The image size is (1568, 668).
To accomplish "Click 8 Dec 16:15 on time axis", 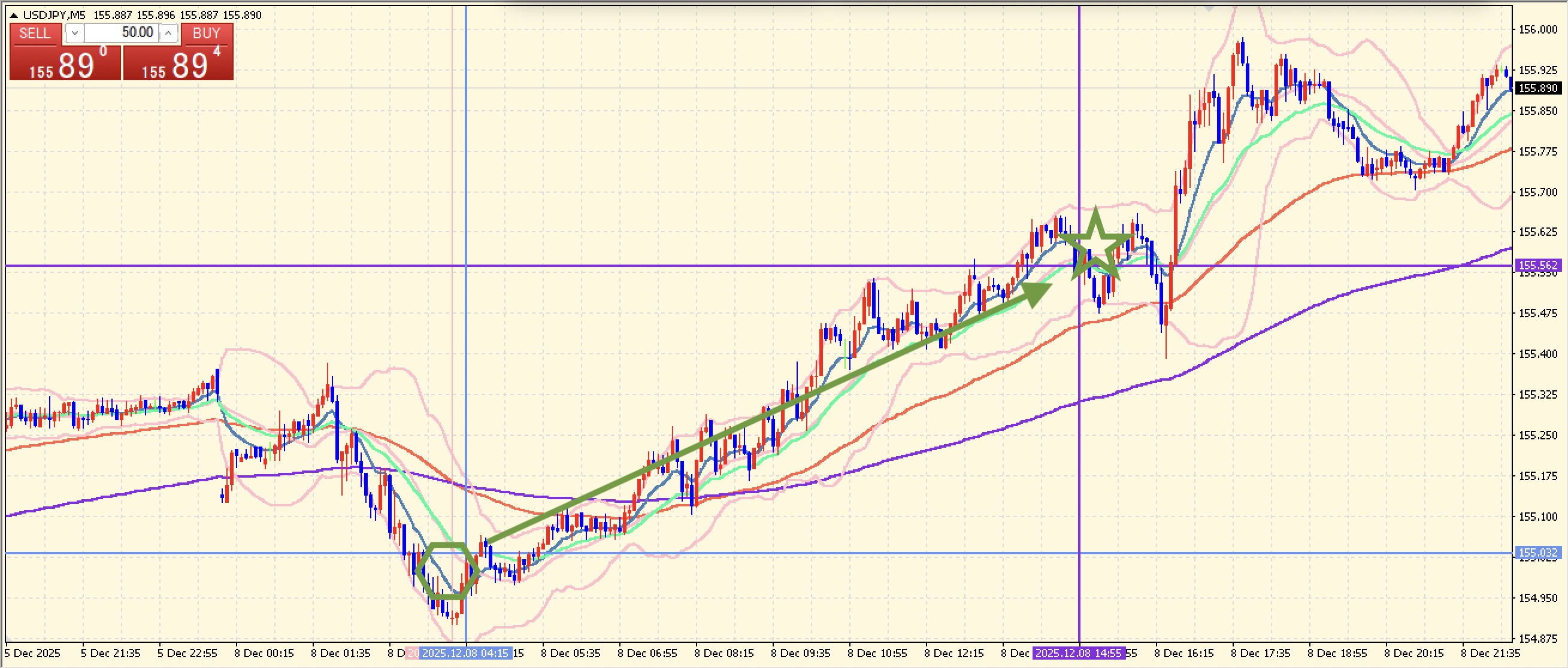I will (x=1184, y=653).
